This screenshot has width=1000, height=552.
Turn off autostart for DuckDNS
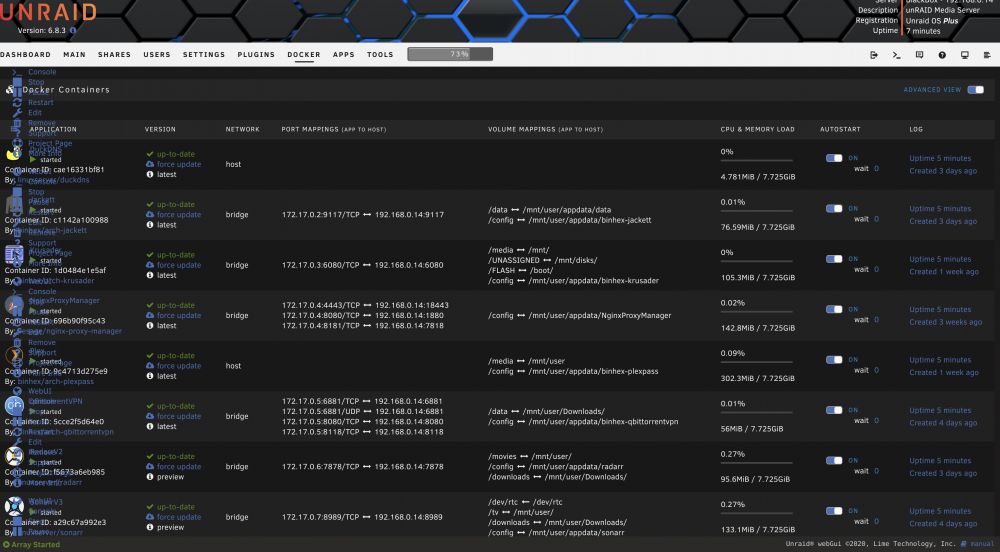pos(834,158)
